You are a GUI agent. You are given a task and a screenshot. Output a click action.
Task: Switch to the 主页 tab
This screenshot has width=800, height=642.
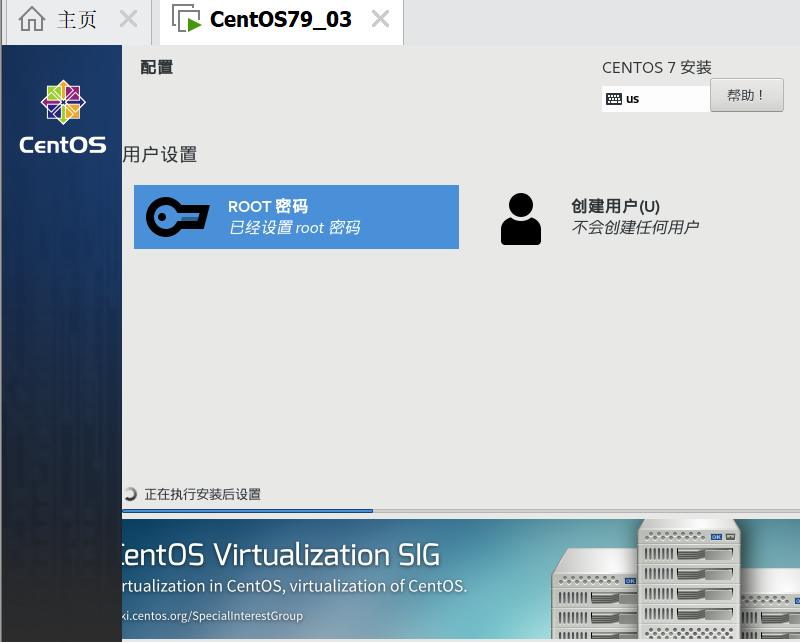click(x=77, y=21)
